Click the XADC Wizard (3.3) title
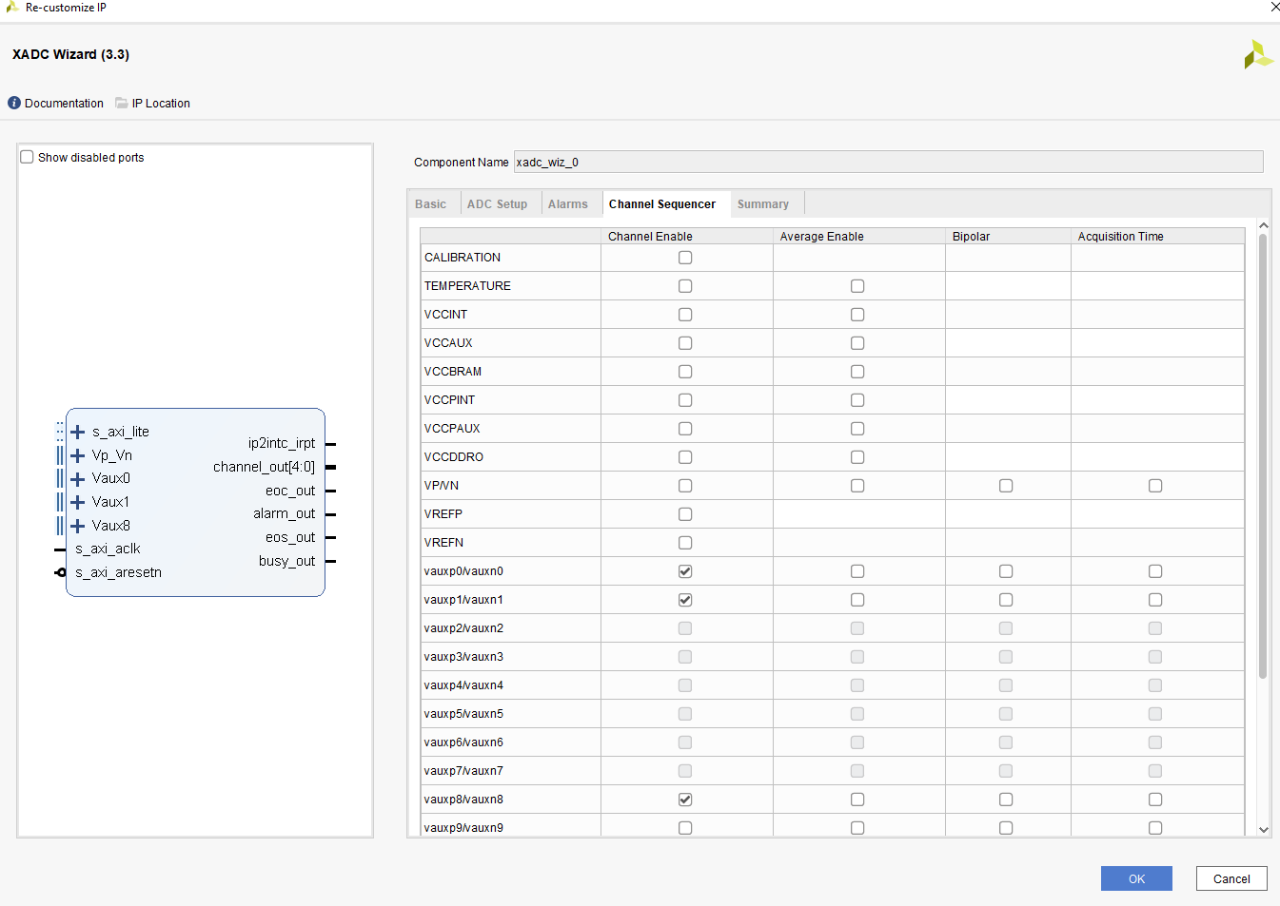Screen dimensions: 1280x906 tap(71, 54)
